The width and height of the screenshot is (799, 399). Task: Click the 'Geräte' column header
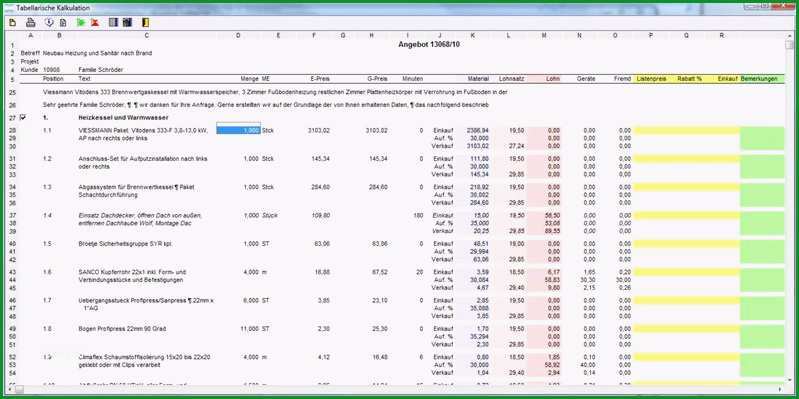(x=586, y=79)
